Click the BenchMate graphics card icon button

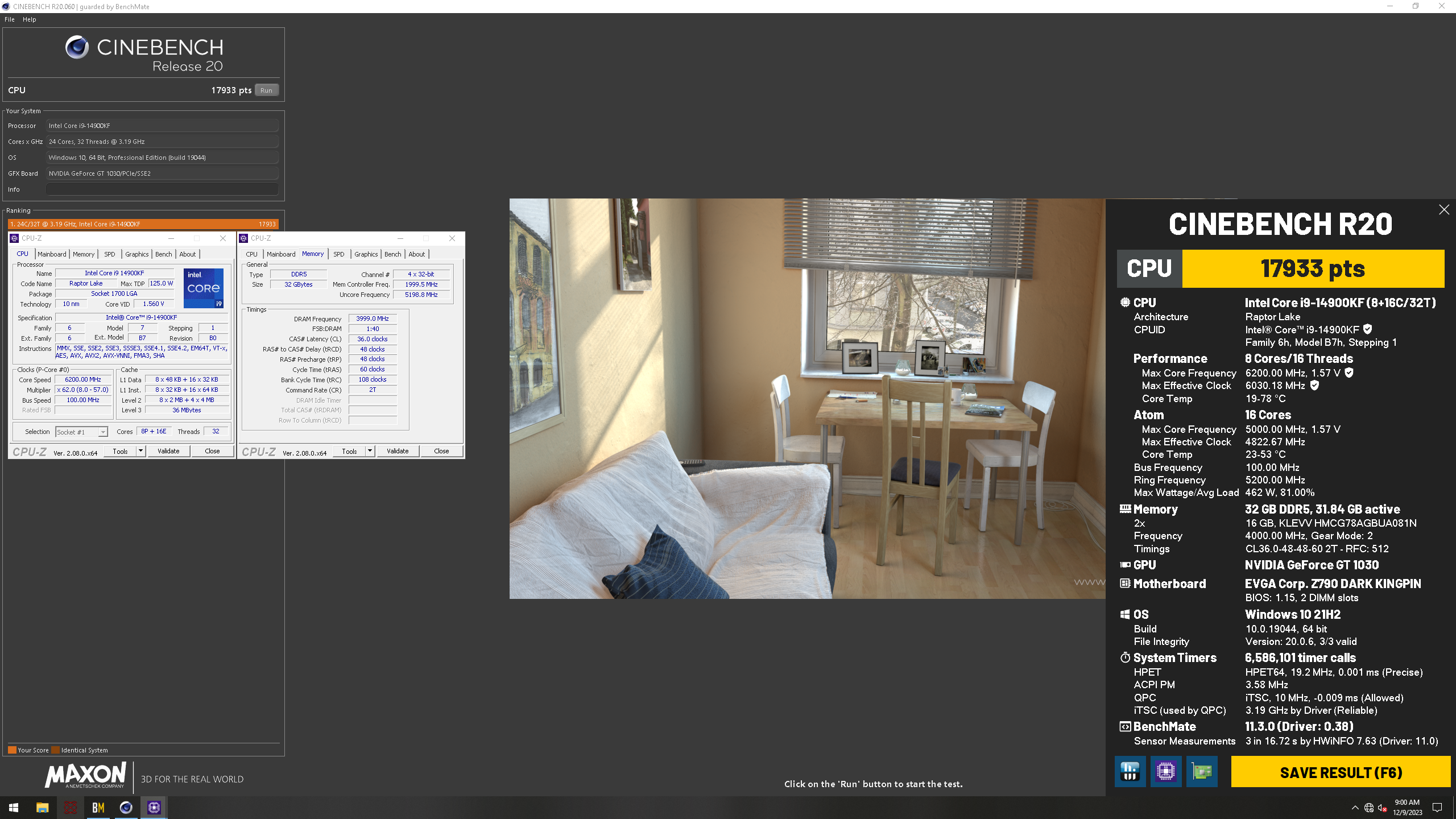click(x=1202, y=772)
